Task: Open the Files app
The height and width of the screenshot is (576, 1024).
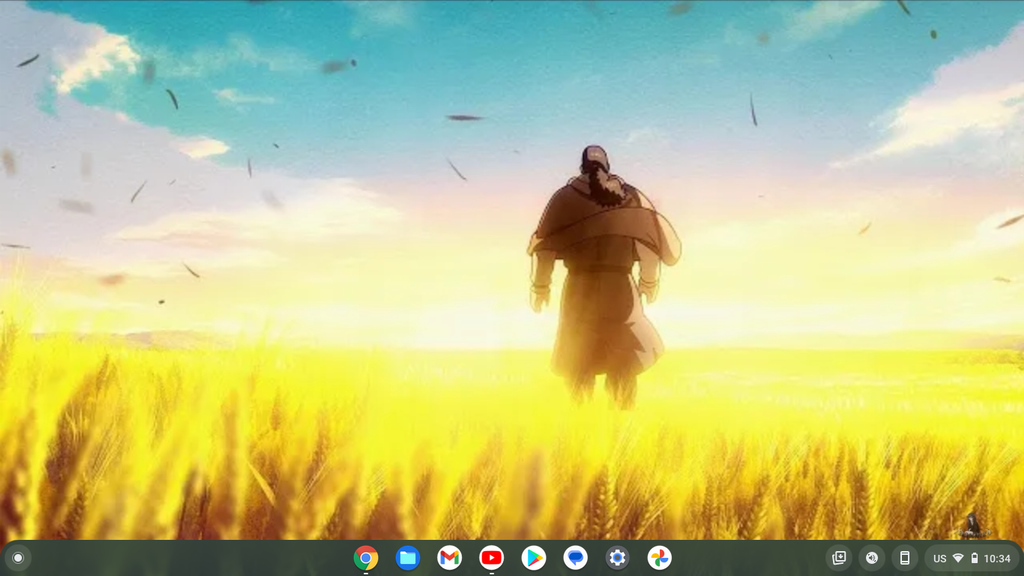Action: [408, 558]
